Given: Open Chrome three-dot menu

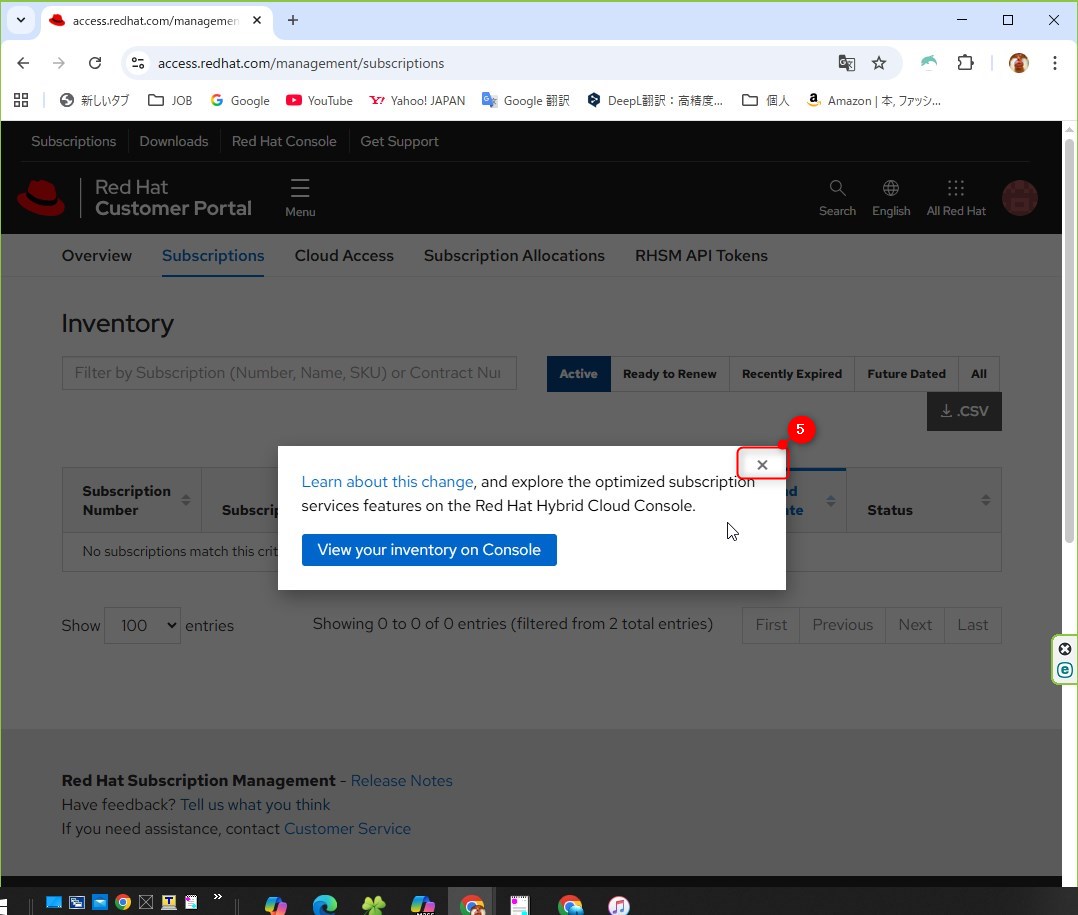Looking at the screenshot, I should 1055,63.
